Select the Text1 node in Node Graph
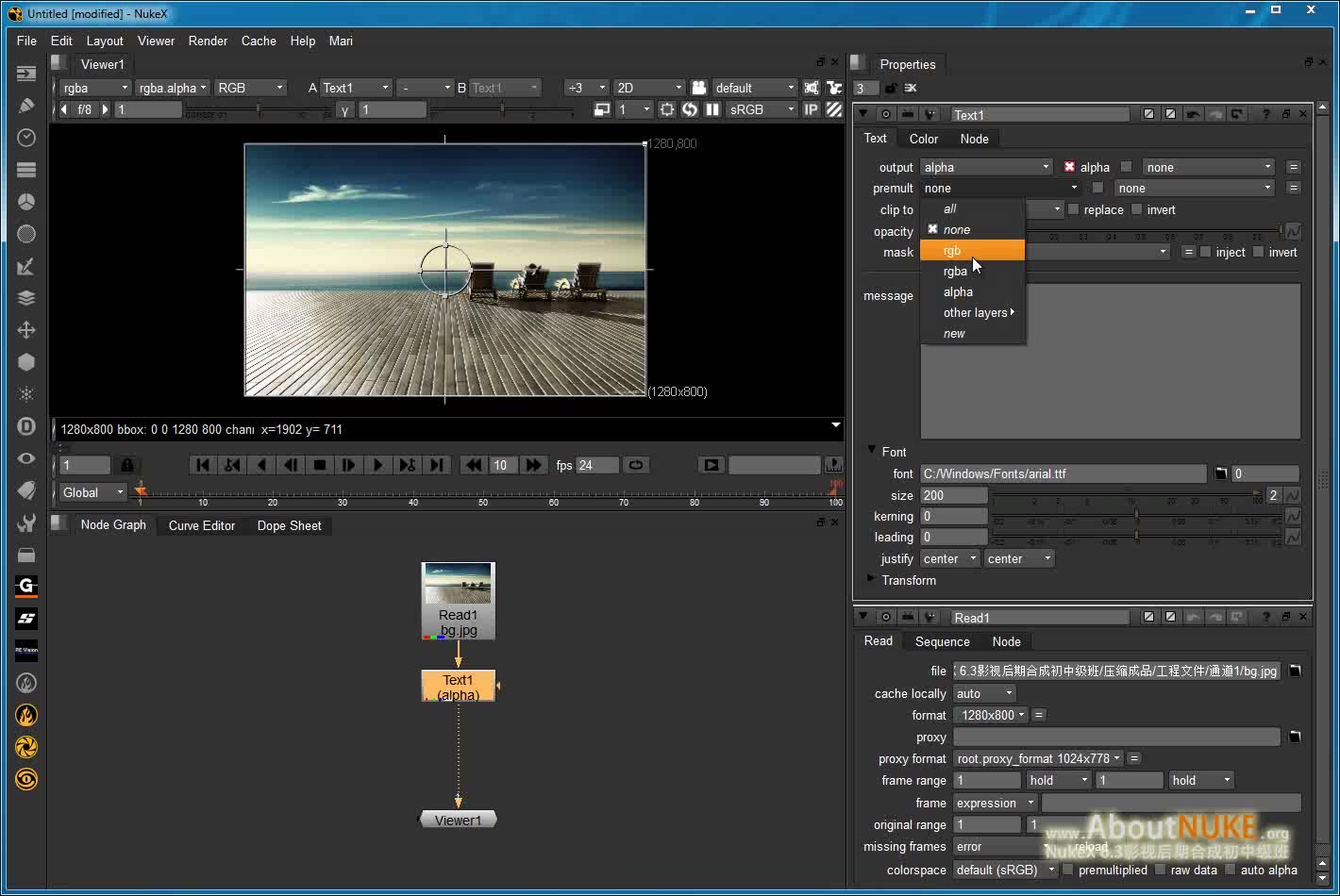This screenshot has width=1340, height=896. click(x=458, y=687)
